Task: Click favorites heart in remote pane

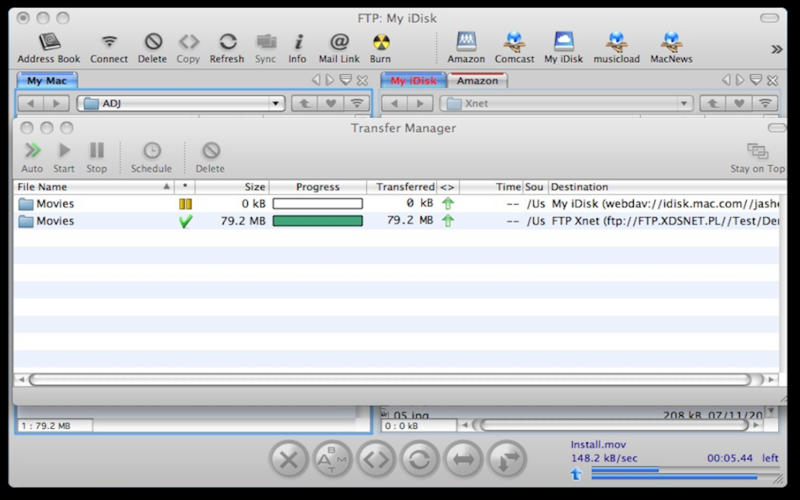Action: coord(739,104)
